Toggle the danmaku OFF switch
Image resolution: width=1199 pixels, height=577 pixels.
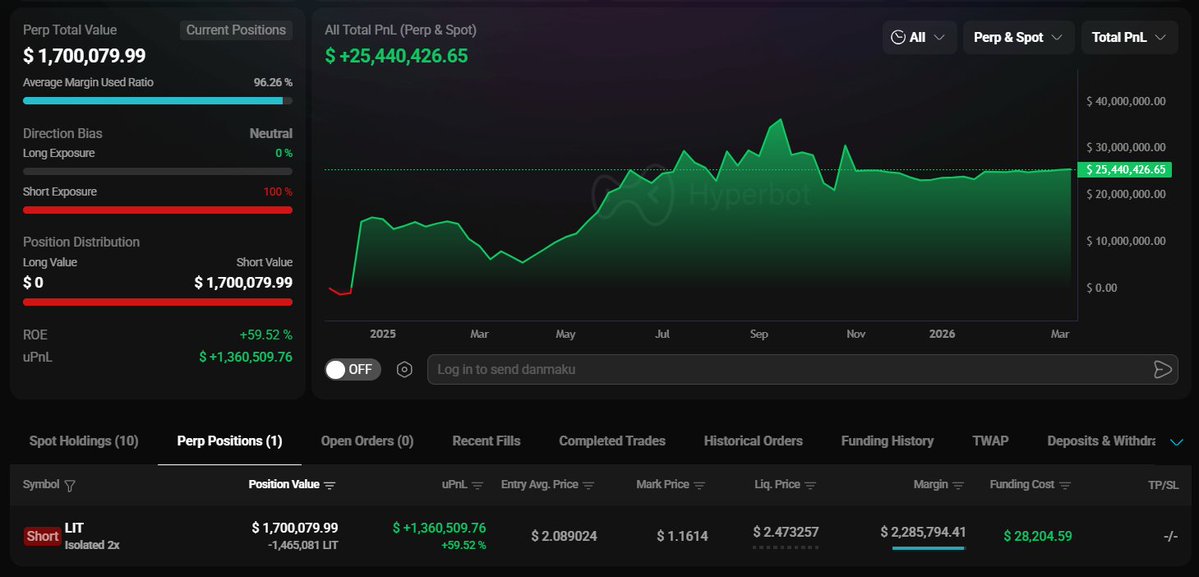pyautogui.click(x=349, y=370)
